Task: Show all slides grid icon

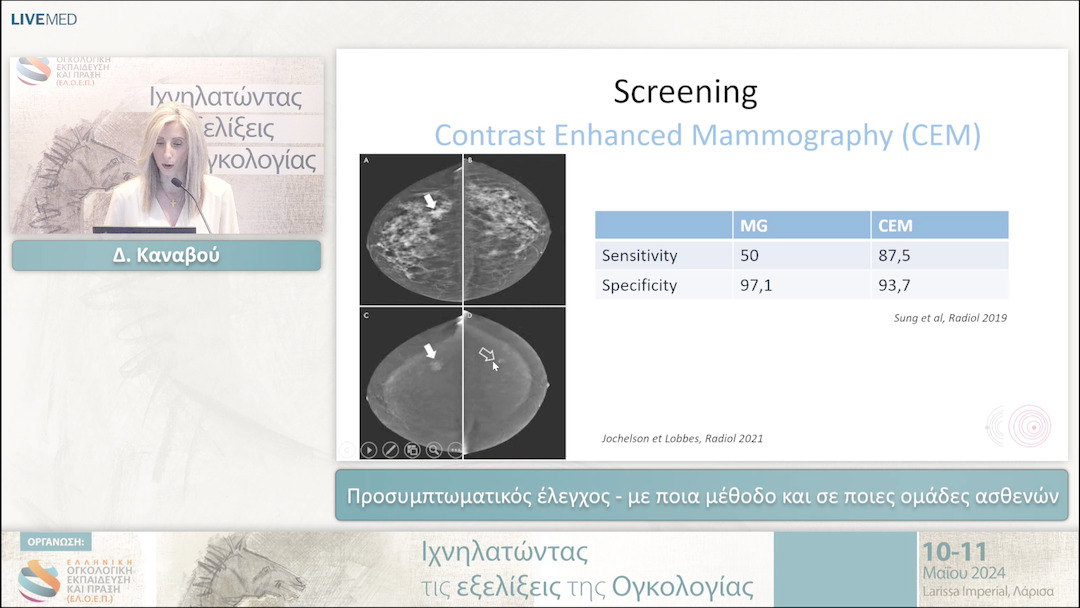Action: (x=413, y=450)
